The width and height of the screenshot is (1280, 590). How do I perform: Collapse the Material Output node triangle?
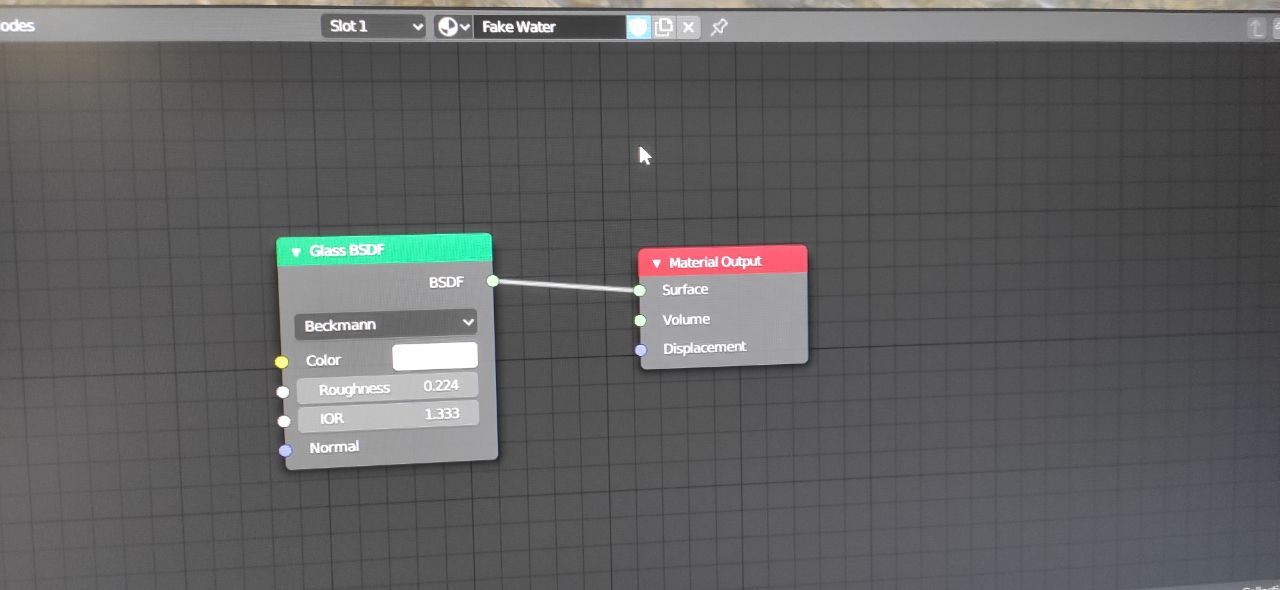(x=656, y=263)
